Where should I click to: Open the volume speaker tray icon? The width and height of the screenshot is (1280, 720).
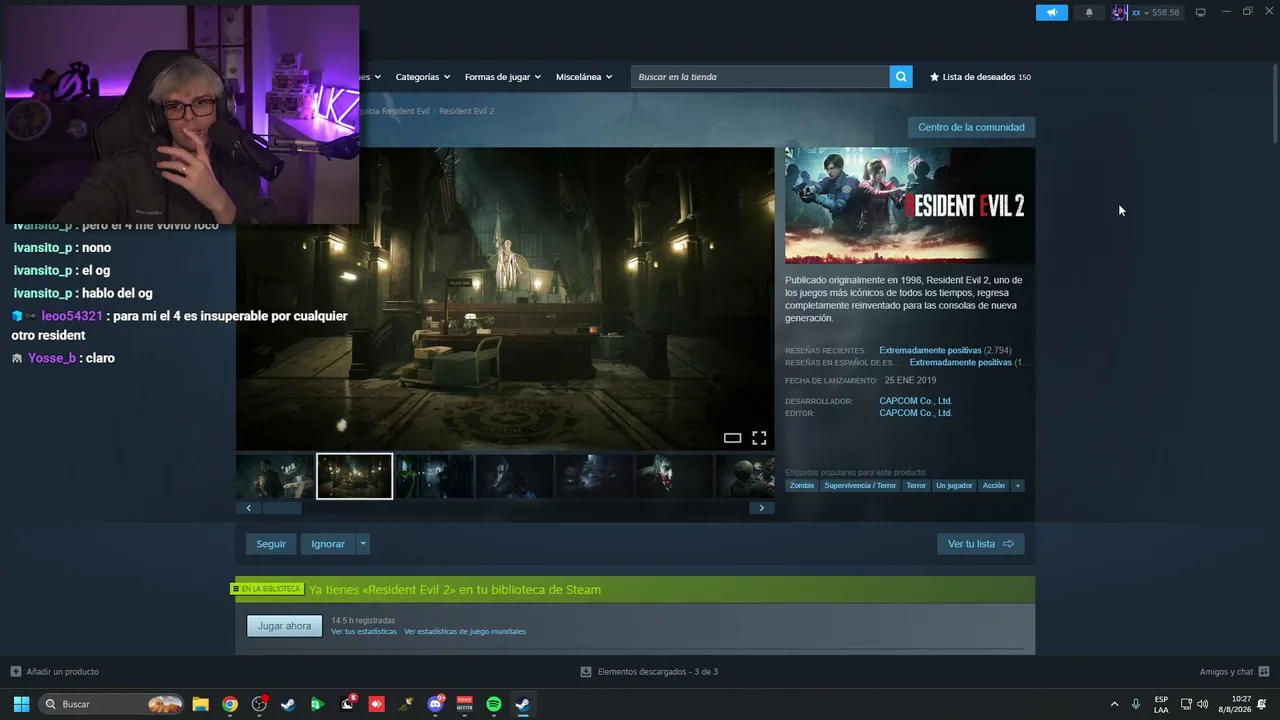click(x=1202, y=704)
